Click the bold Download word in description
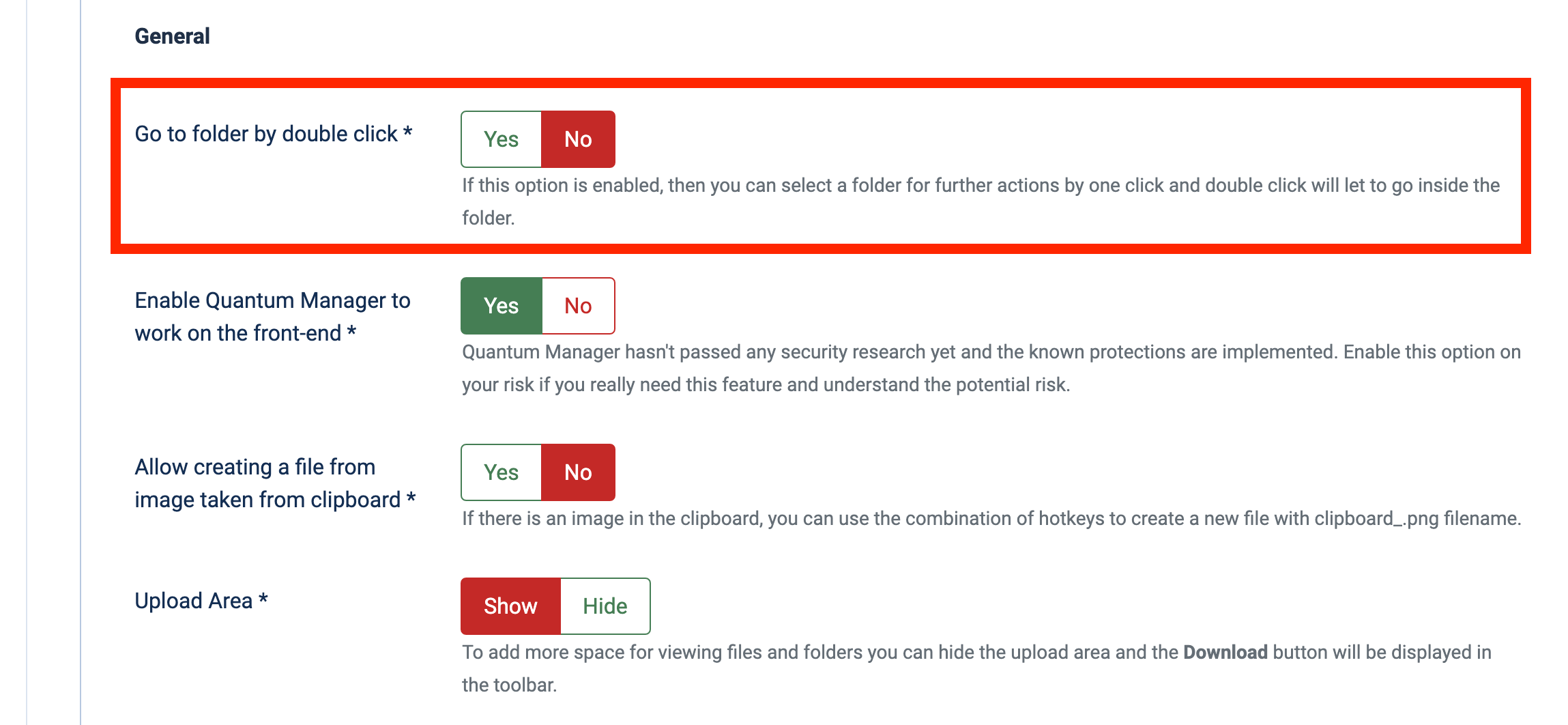This screenshot has height=725, width=1568. tap(1225, 653)
